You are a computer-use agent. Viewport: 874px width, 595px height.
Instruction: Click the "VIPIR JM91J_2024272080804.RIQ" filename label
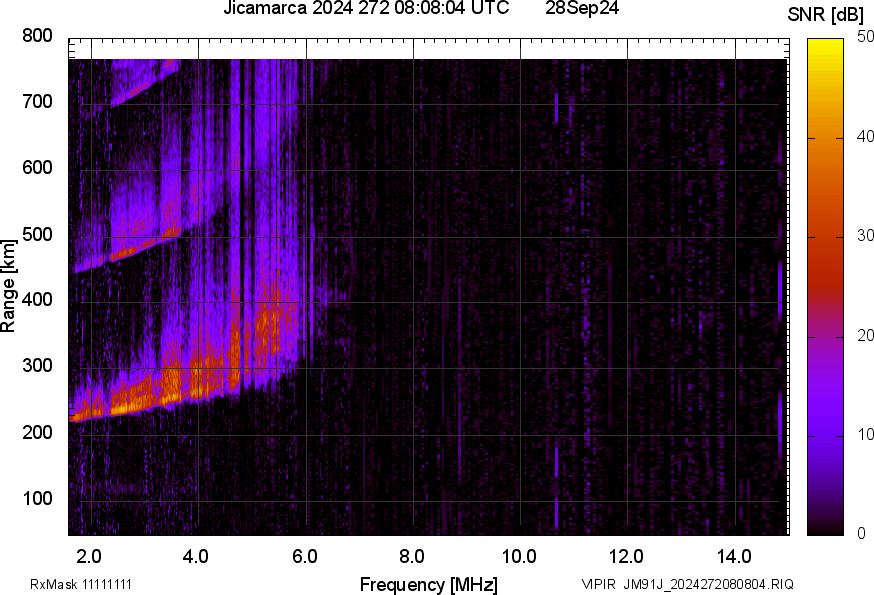point(687,584)
